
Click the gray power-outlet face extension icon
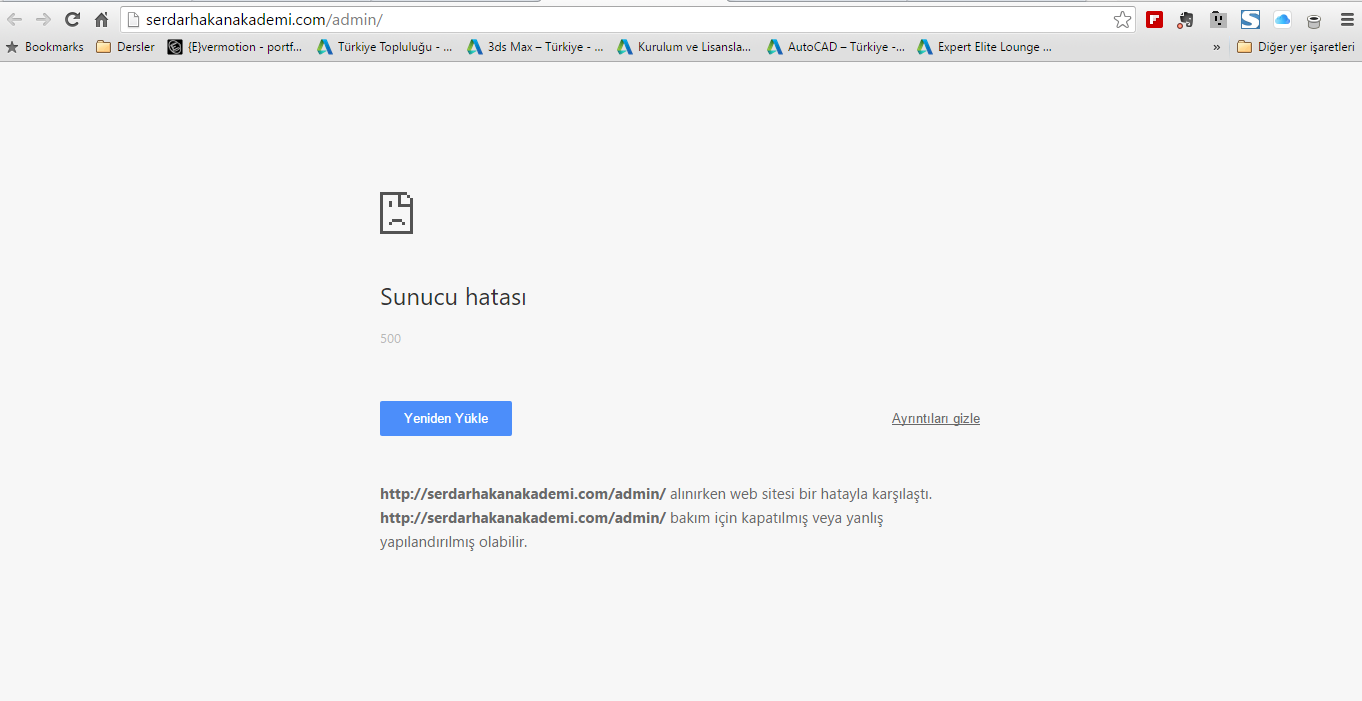1218,19
